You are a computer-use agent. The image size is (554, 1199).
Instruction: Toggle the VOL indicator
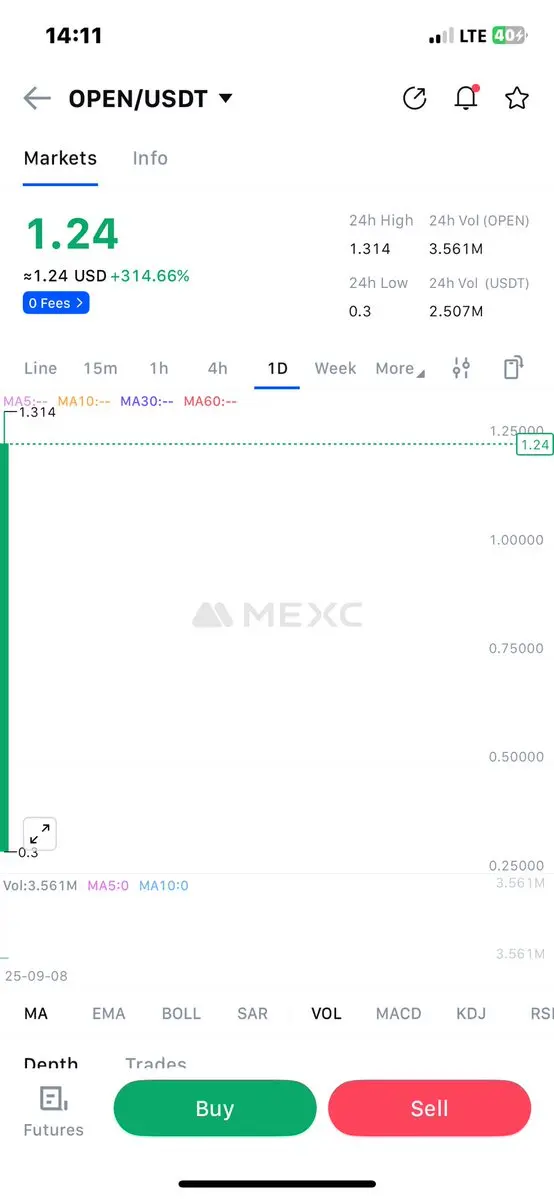pyautogui.click(x=326, y=1013)
